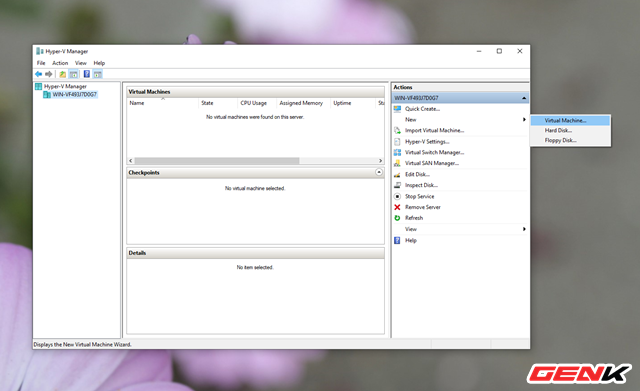Click the Hyper-V Manager title bar icon
This screenshot has height=391, width=640.
coord(40,51)
